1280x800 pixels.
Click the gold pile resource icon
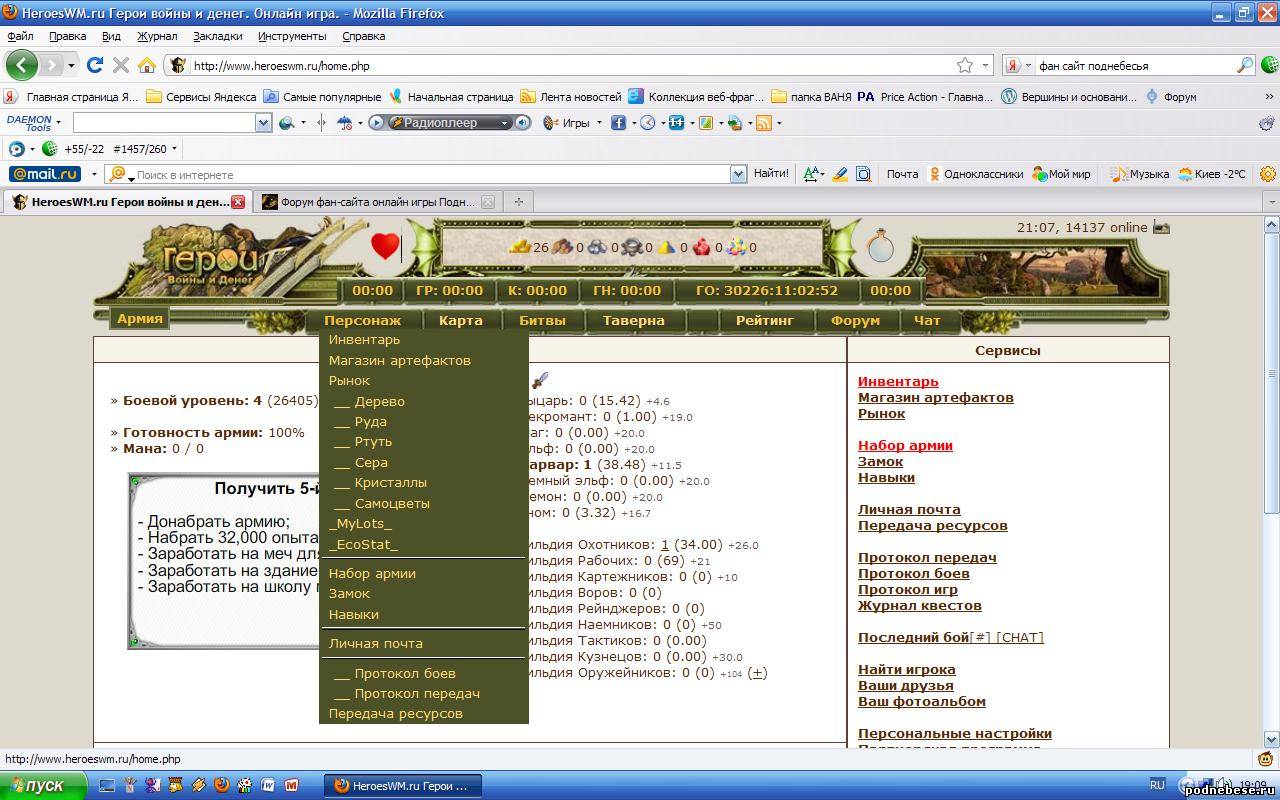[x=520, y=246]
